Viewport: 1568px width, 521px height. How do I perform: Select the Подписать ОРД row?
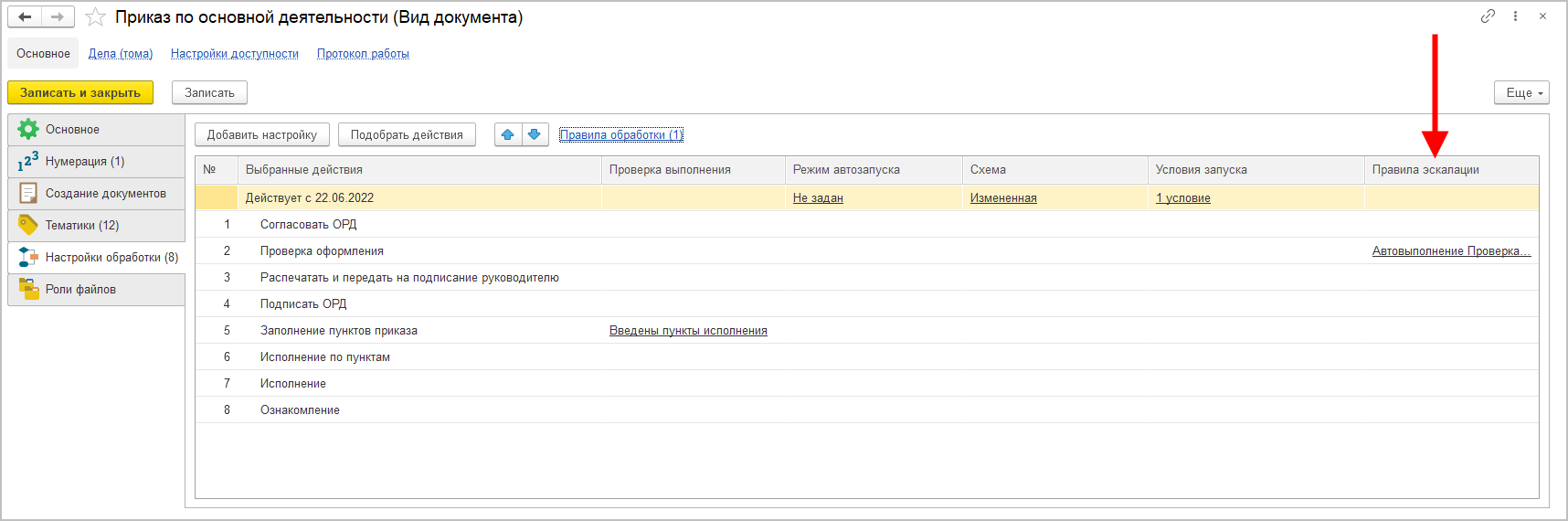pos(303,304)
